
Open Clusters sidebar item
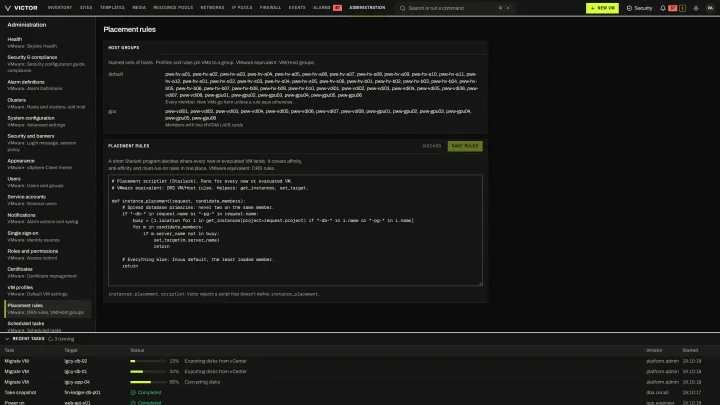coord(47,103)
